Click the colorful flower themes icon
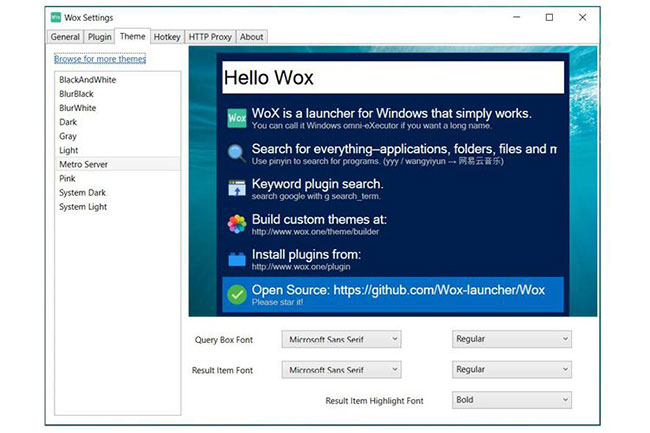 [x=237, y=224]
